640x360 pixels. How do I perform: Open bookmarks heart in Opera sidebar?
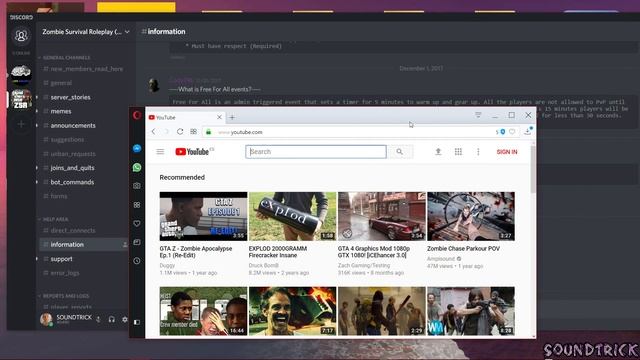point(137,223)
